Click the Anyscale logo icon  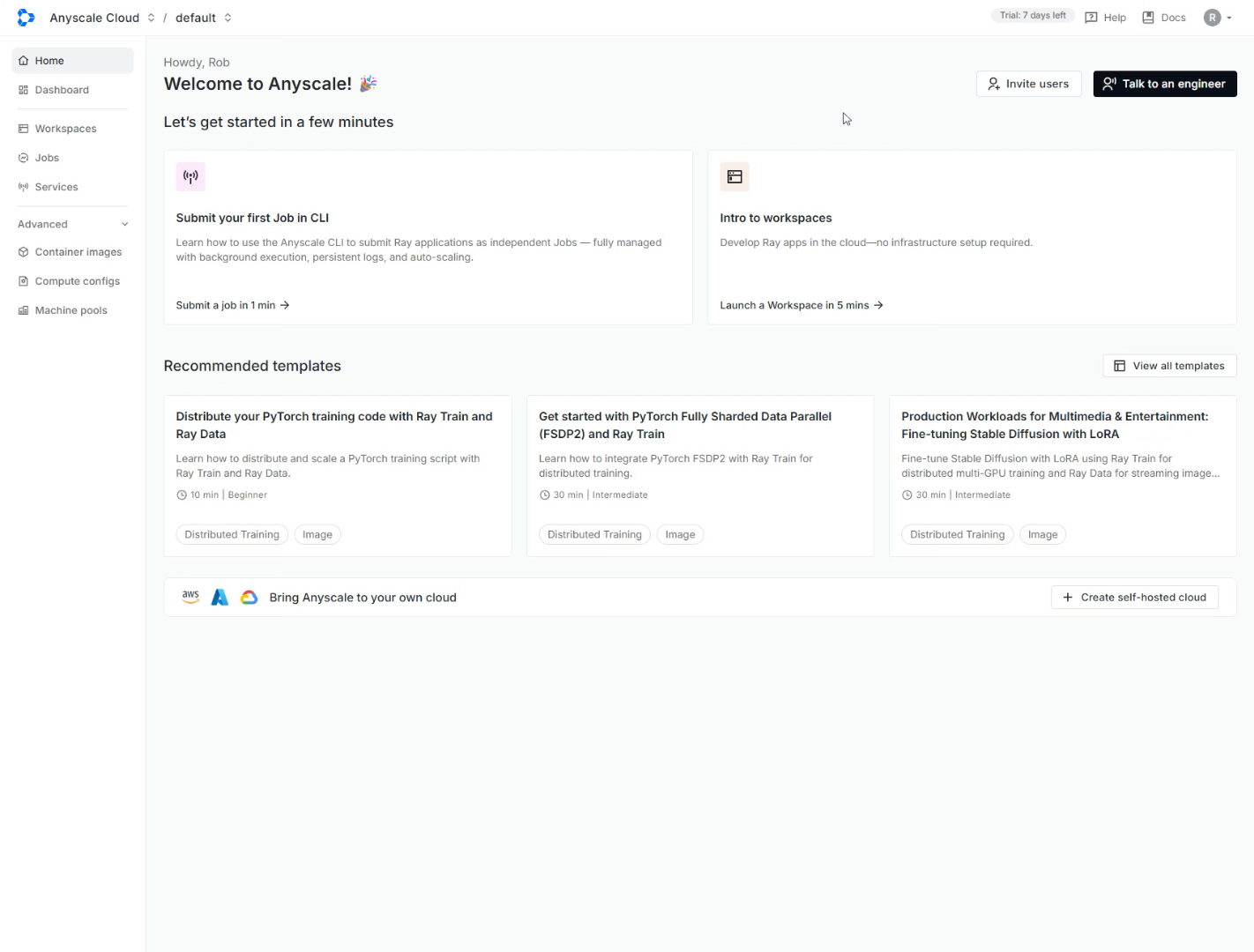click(x=26, y=18)
